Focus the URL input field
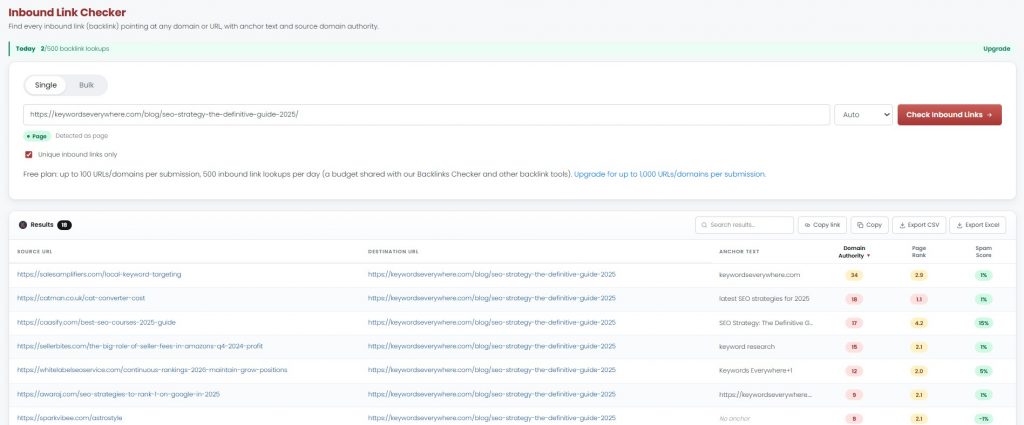This screenshot has width=1024, height=425. [426, 114]
